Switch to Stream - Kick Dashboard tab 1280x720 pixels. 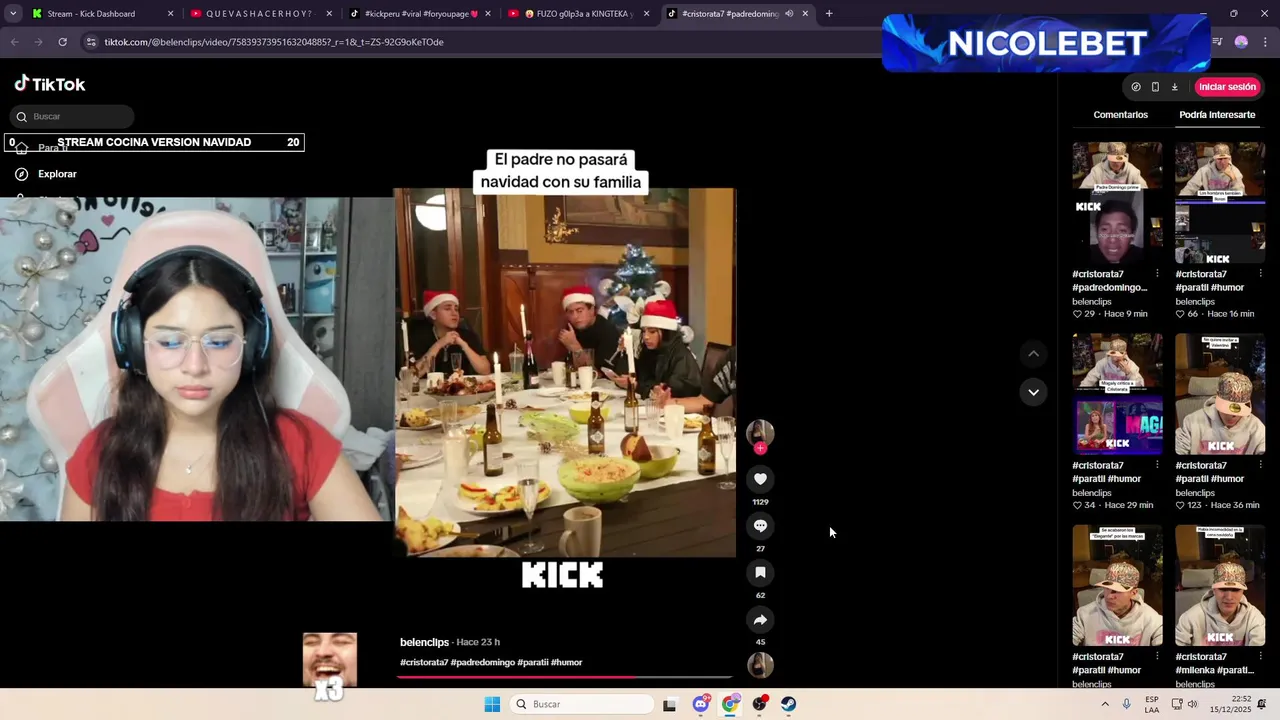(103, 14)
